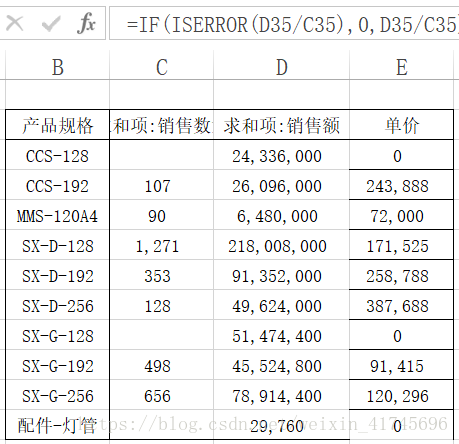The height and width of the screenshot is (444, 459).
Task: Click unit price cell 171,525
Action: coord(402,245)
